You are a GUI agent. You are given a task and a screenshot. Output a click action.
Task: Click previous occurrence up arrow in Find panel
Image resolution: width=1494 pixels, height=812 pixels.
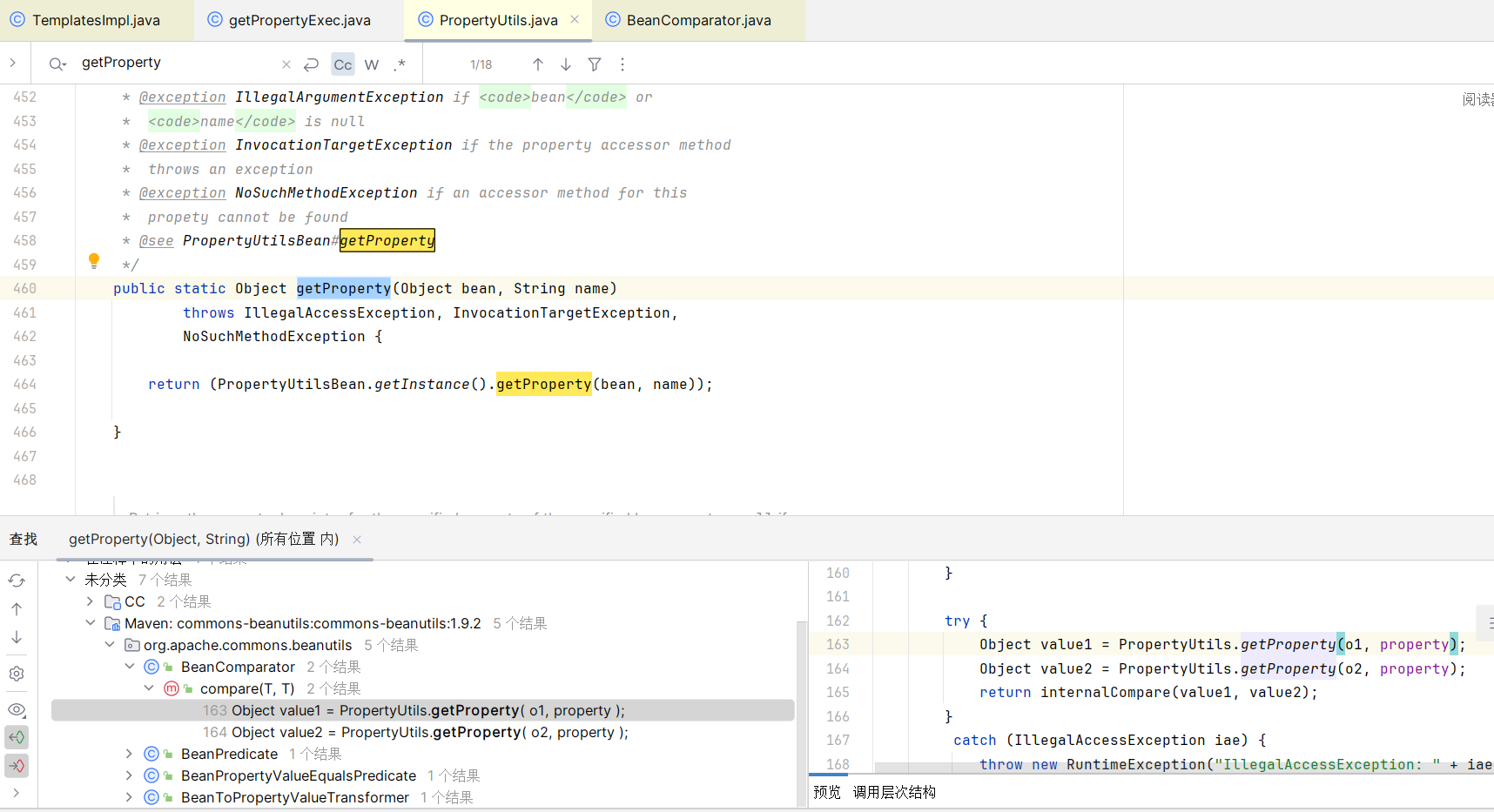coord(17,609)
